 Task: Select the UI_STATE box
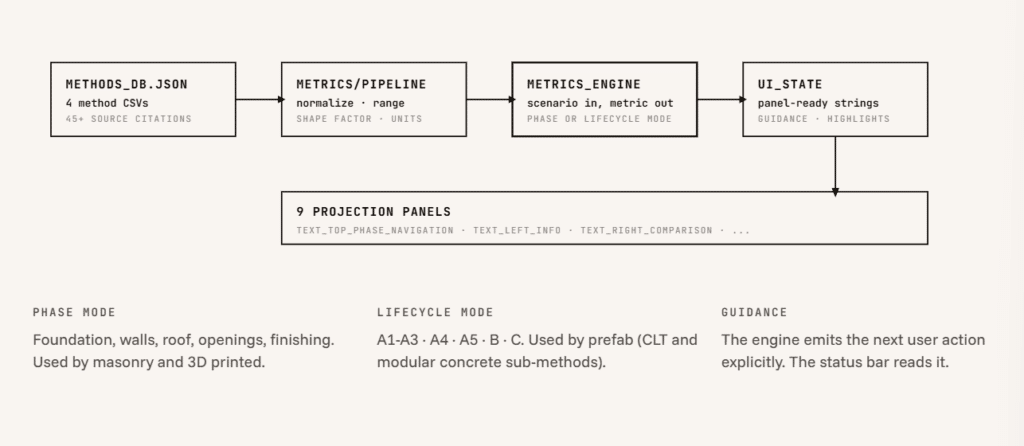(x=835, y=99)
